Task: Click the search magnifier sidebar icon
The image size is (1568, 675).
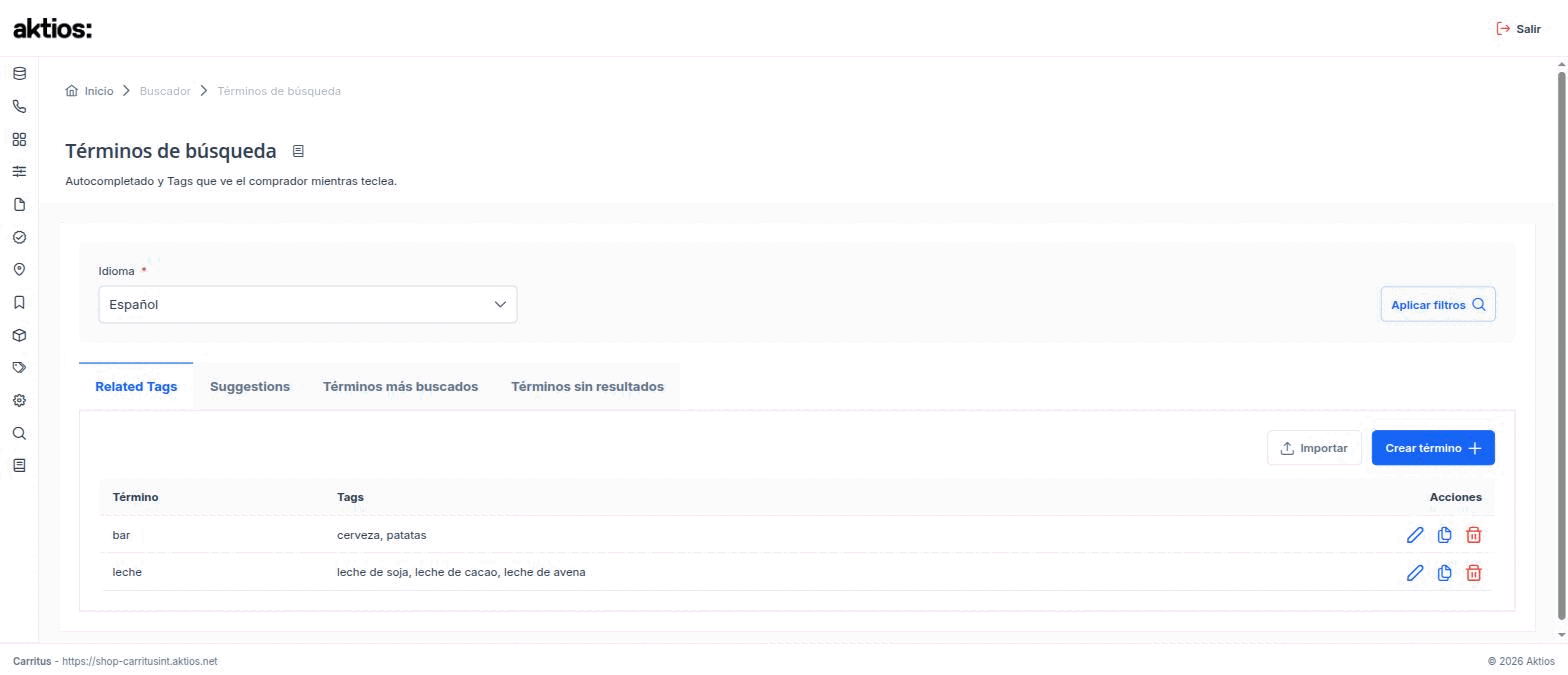Action: pos(19,433)
